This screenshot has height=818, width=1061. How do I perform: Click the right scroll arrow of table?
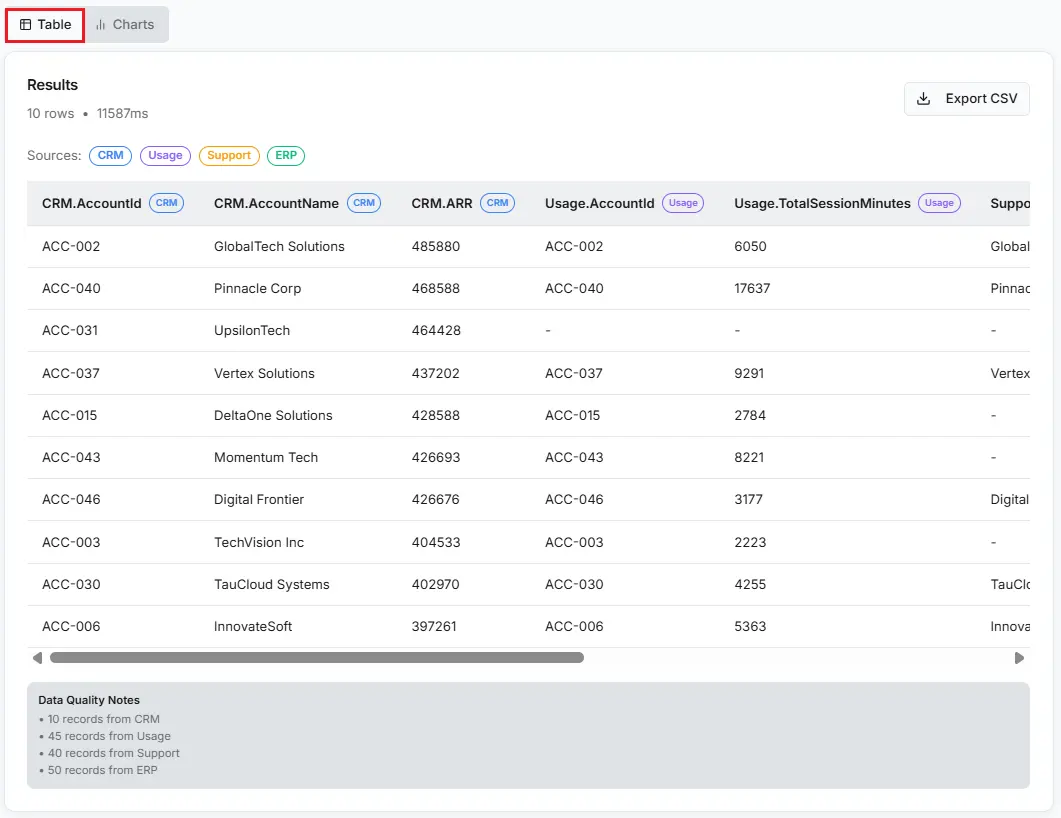point(1019,658)
